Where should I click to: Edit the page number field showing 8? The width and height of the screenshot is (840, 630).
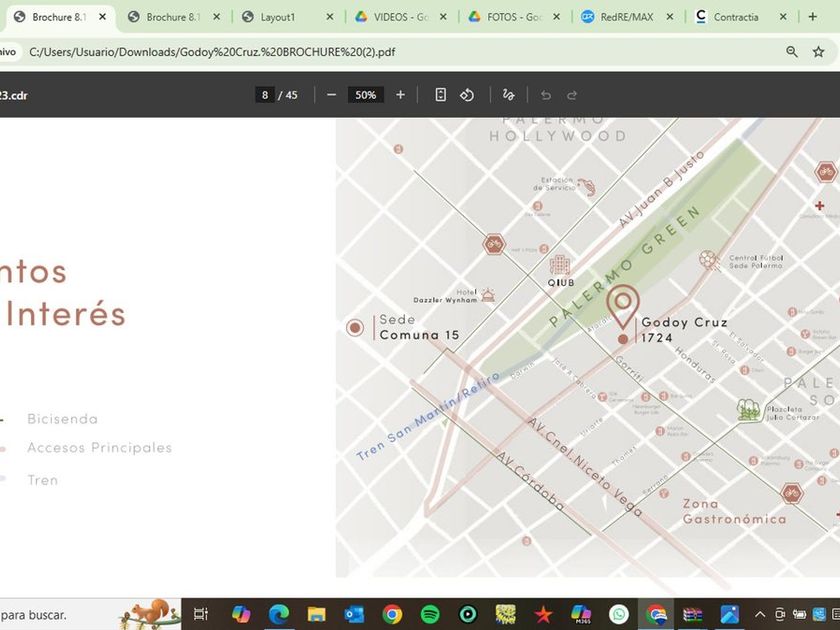point(265,95)
